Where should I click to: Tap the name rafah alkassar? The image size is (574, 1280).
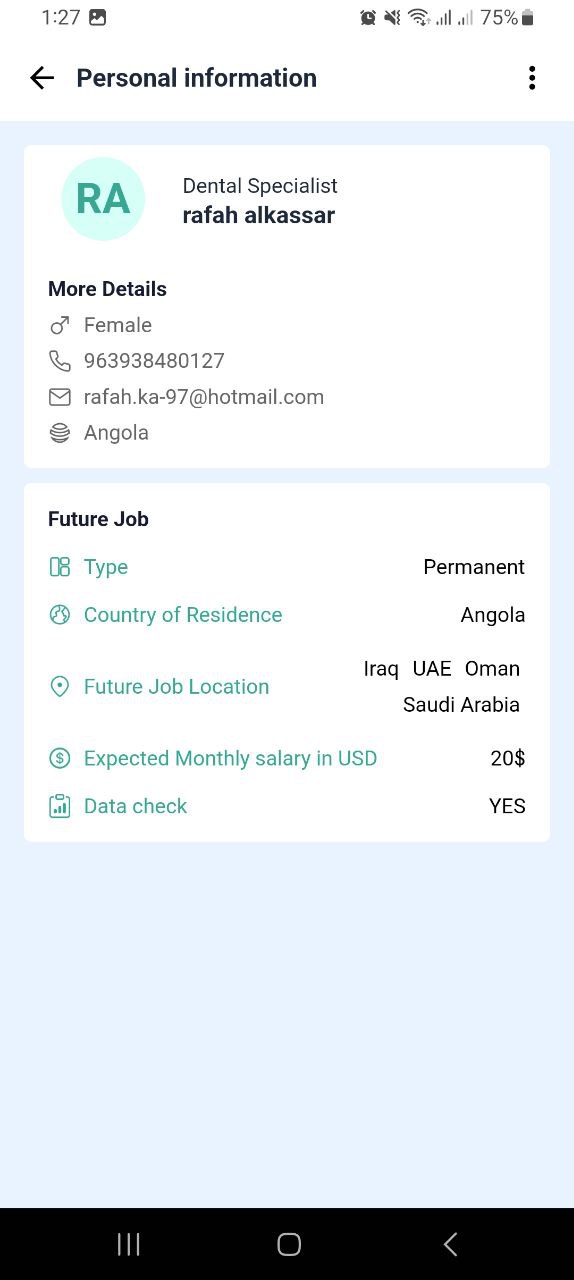click(x=259, y=215)
